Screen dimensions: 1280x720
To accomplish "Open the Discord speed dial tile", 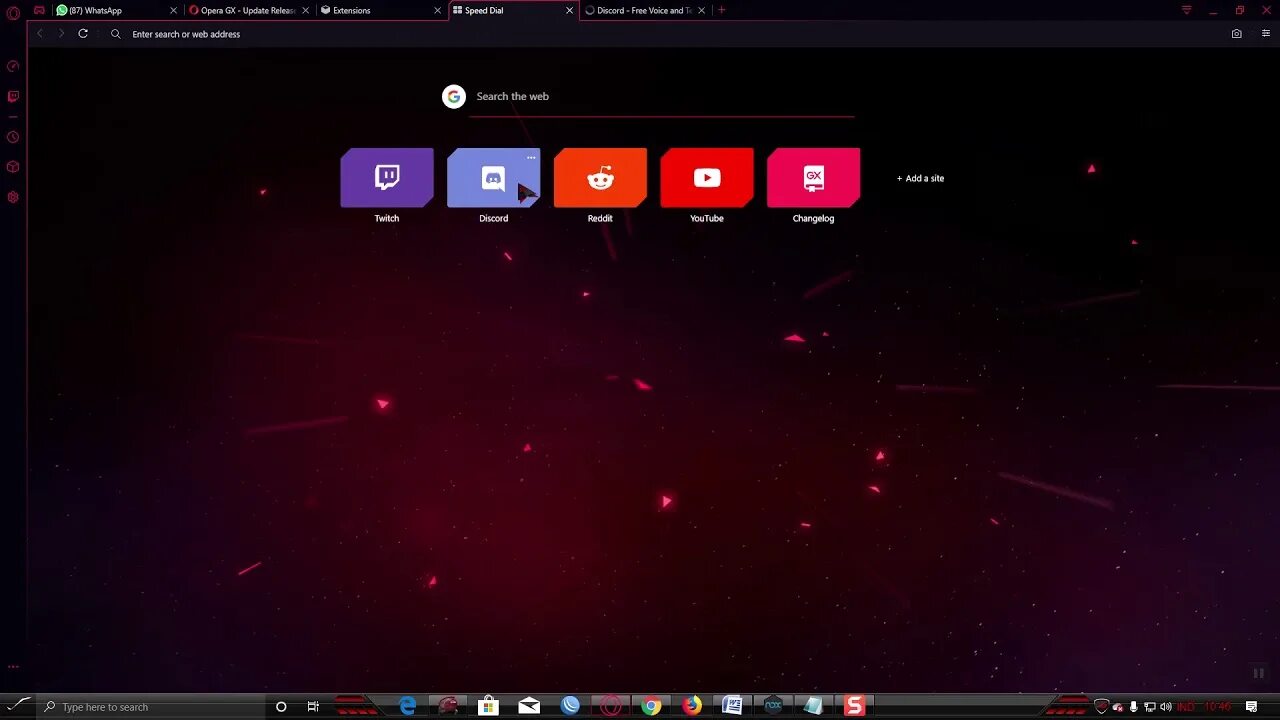I will 493,178.
